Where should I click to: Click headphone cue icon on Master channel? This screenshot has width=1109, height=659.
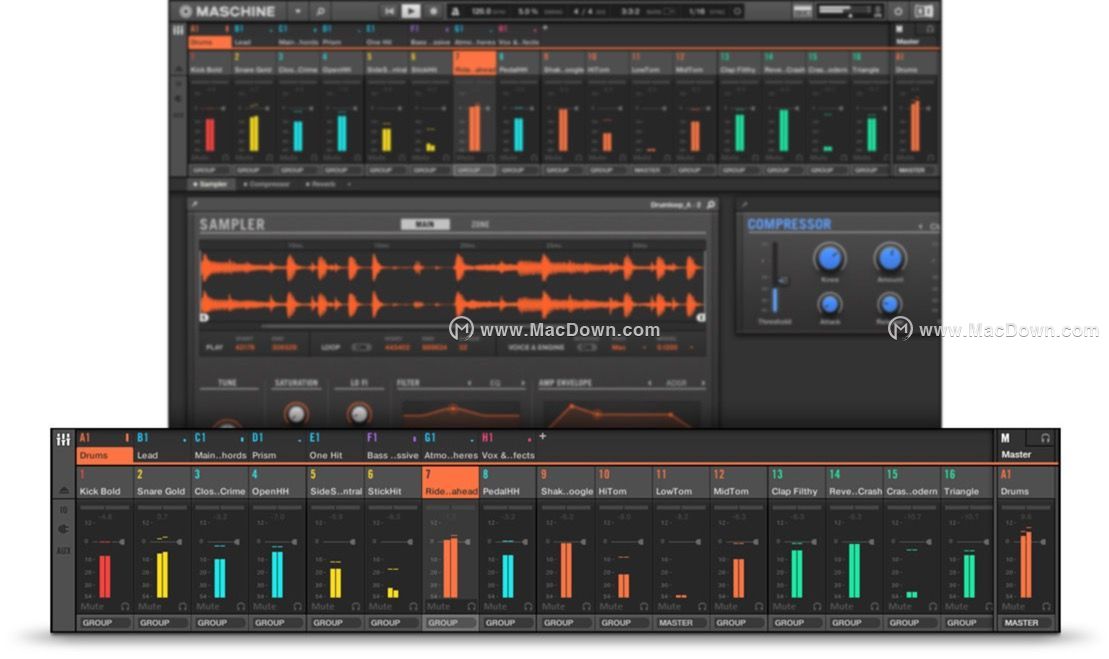(1045, 438)
